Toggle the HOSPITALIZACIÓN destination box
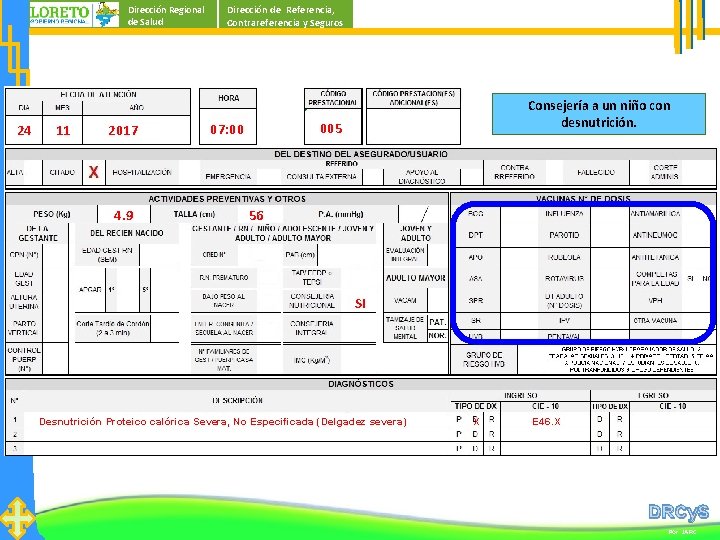This screenshot has width=720, height=540. coord(189,172)
